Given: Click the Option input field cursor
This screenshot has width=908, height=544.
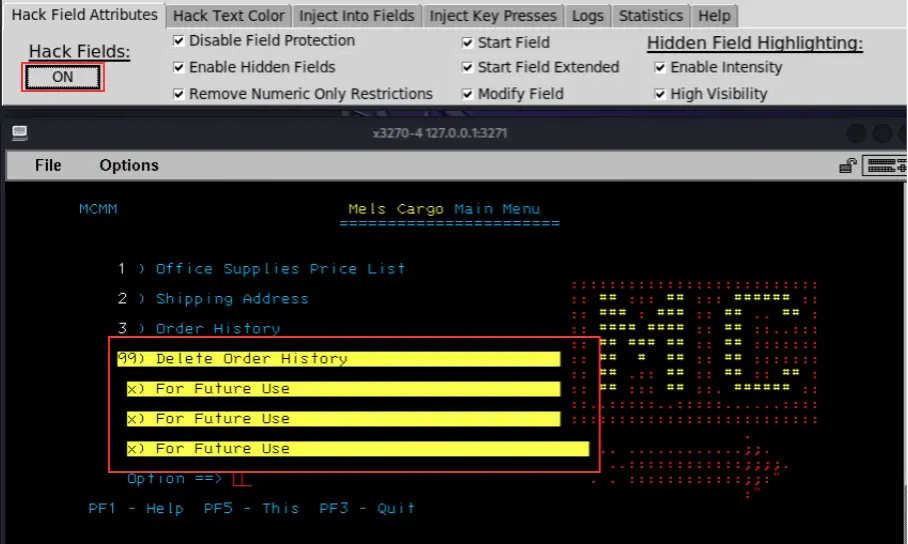Looking at the screenshot, I should click(x=240, y=479).
